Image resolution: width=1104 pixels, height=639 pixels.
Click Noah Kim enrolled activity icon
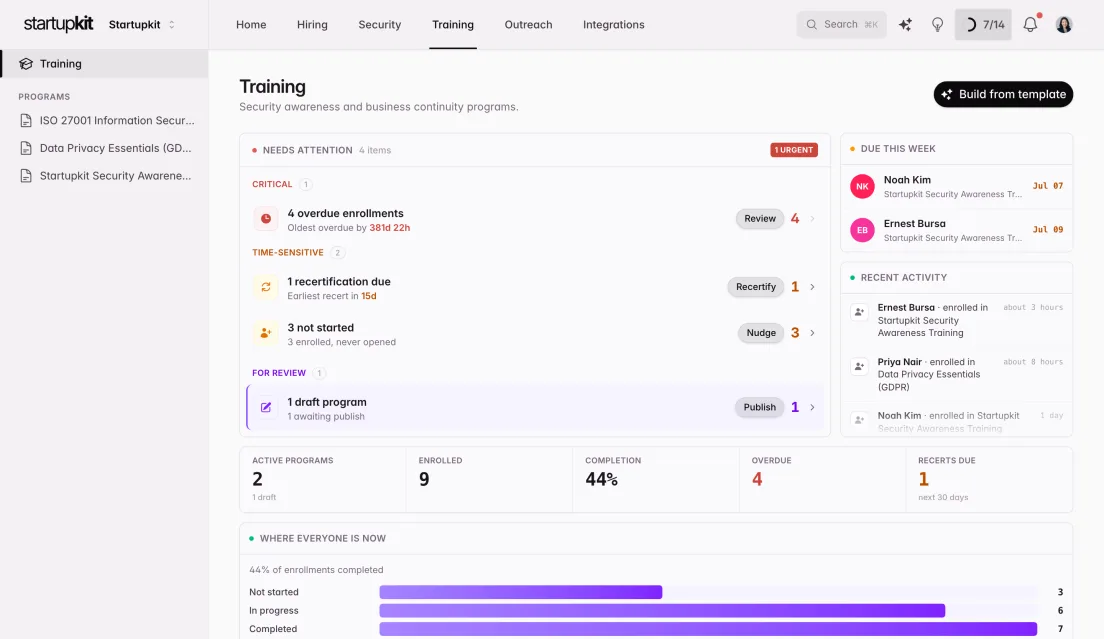[x=859, y=419]
